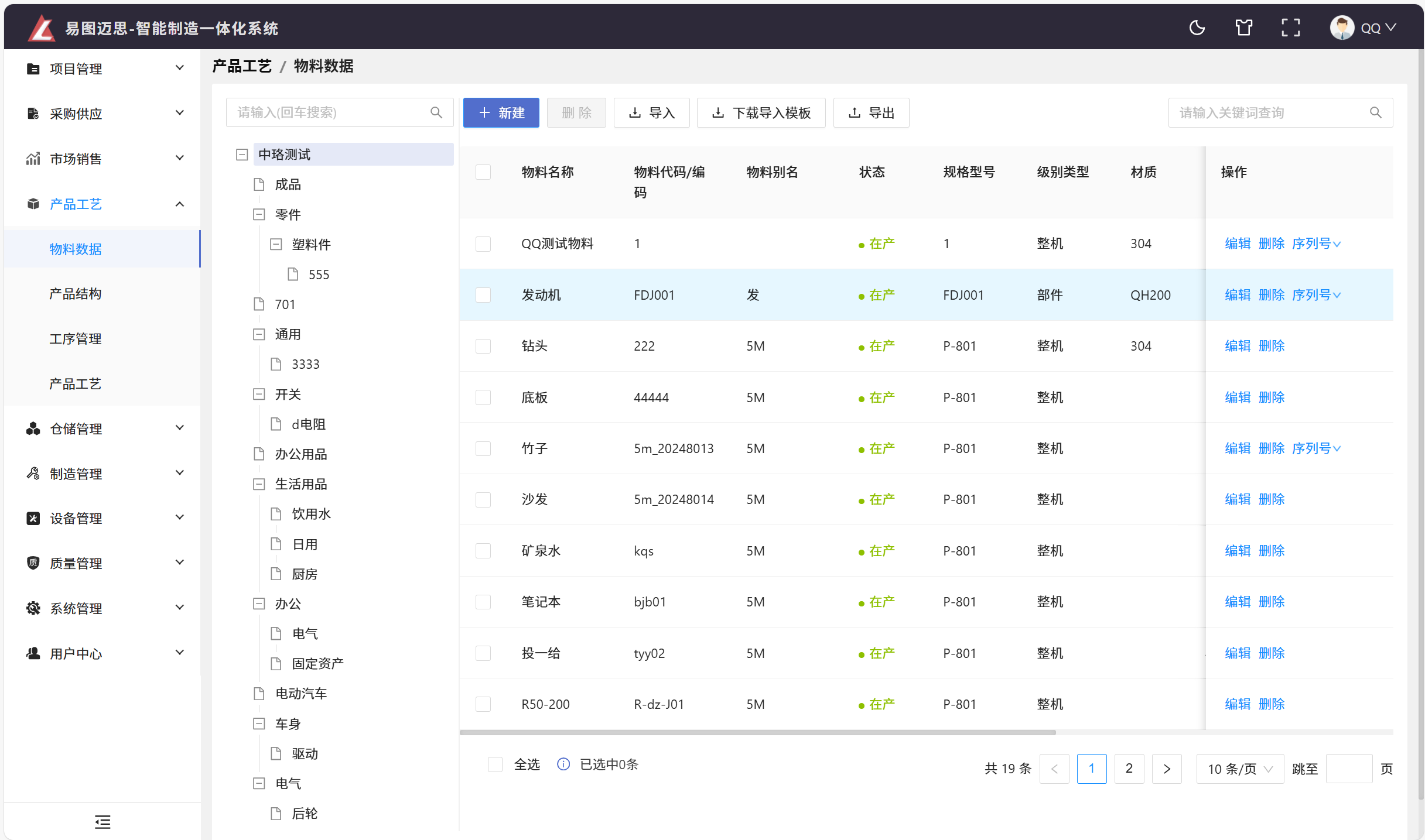Toggle dark mode moon icon
The height and width of the screenshot is (840, 1425).
coord(1197,28)
